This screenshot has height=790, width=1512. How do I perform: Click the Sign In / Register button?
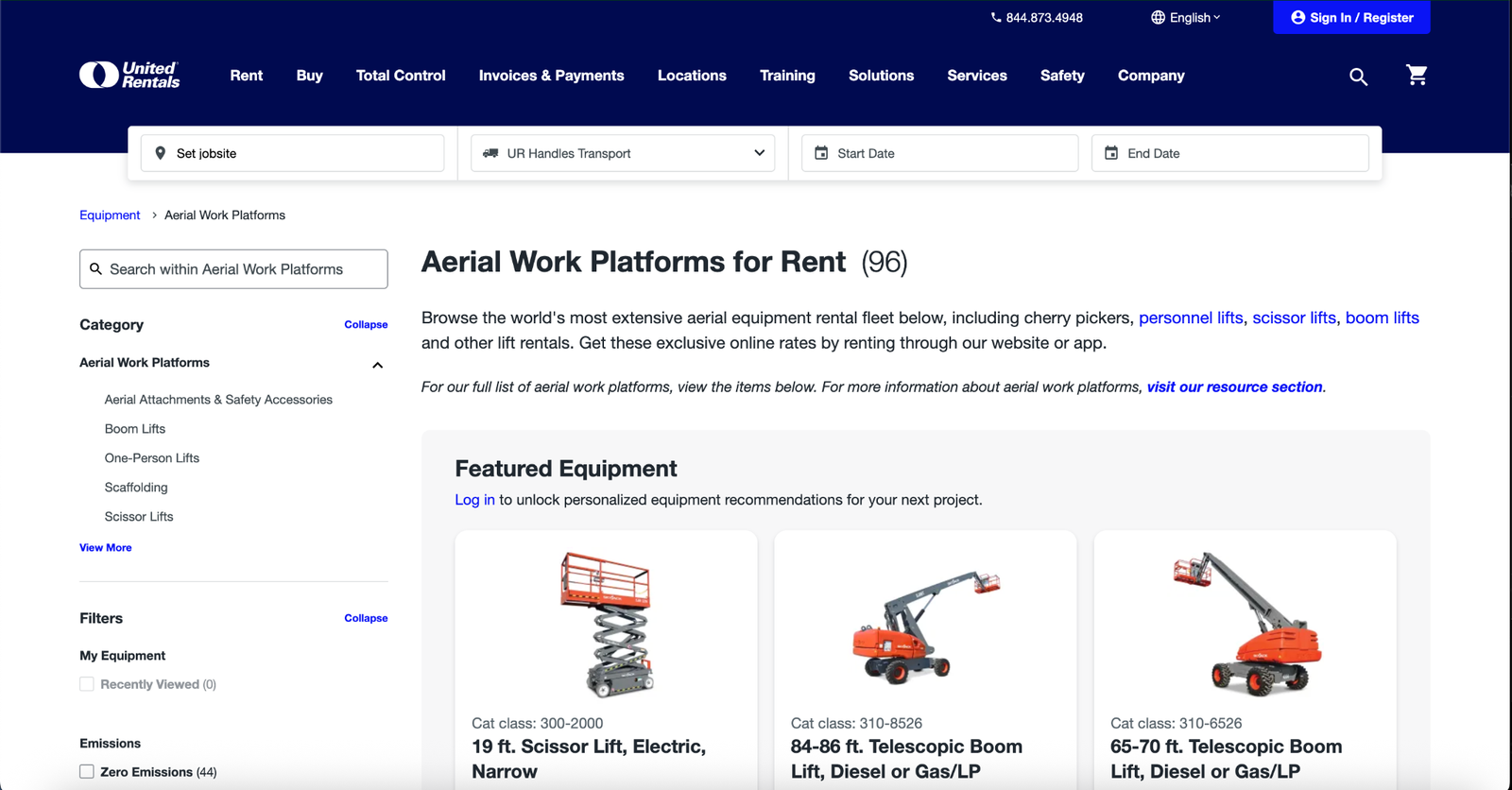click(x=1351, y=17)
